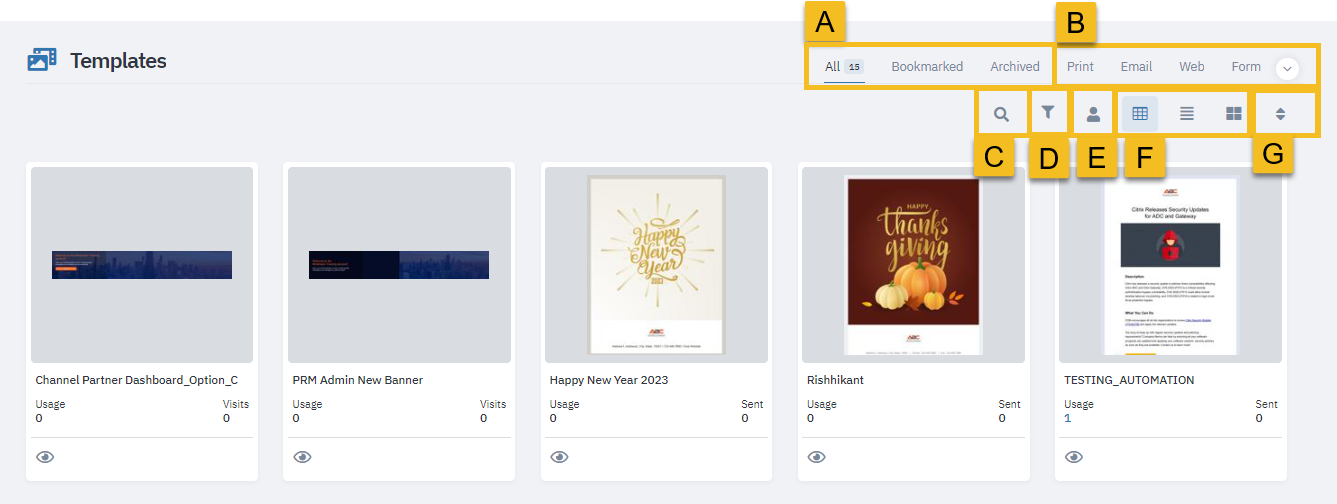This screenshot has width=1337, height=504.
Task: Preview Channel Partner Dashboard_Option_C via eye icon
Action: [45, 457]
